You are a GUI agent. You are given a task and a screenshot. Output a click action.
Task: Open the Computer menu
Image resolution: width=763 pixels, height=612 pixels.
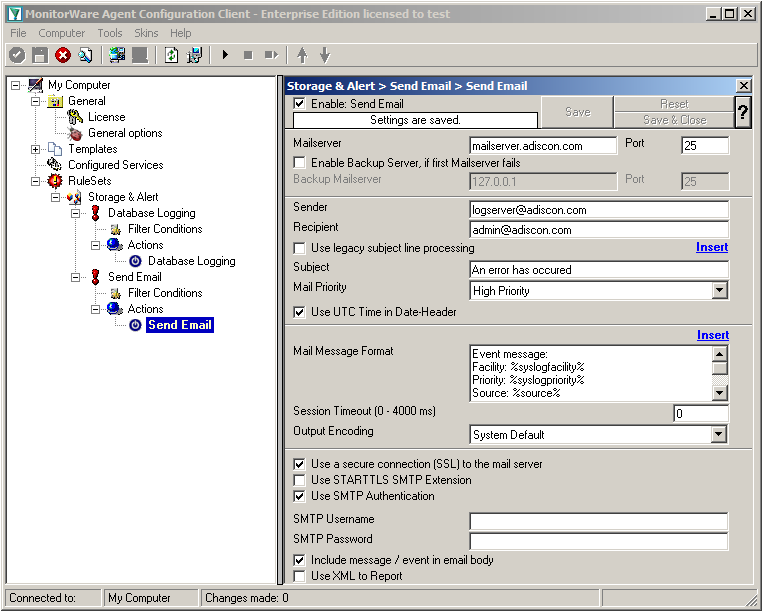pyautogui.click(x=62, y=33)
